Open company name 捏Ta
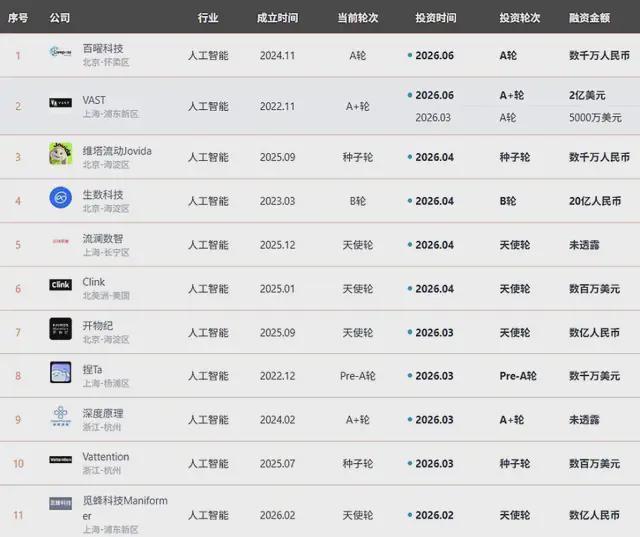 pos(92,369)
